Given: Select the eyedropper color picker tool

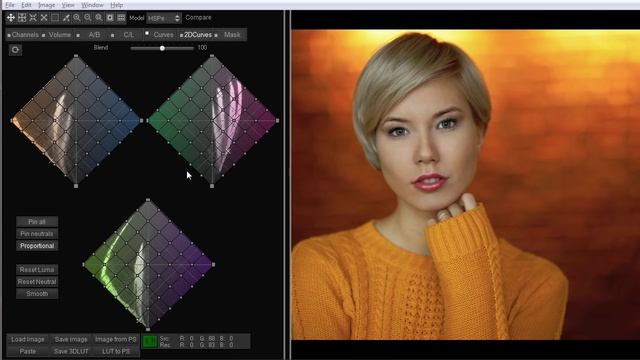Looking at the screenshot, I should tap(66, 18).
